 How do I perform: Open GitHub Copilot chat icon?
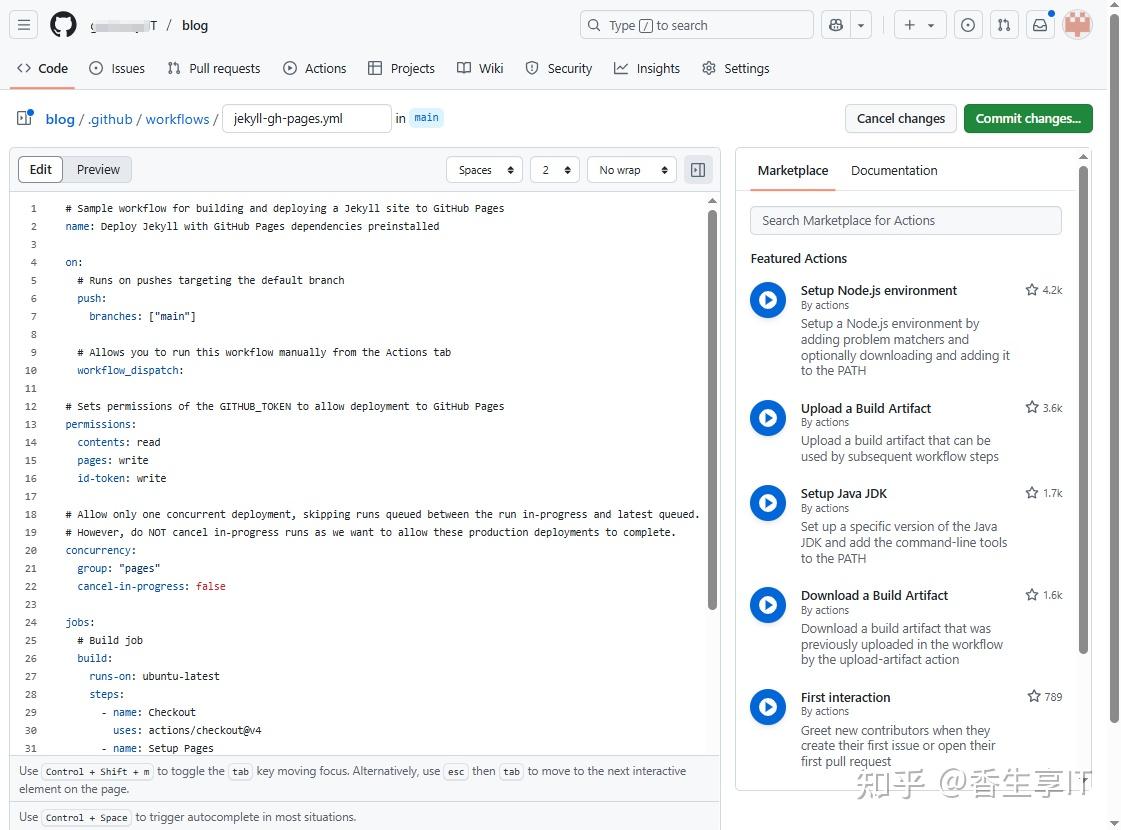point(836,25)
